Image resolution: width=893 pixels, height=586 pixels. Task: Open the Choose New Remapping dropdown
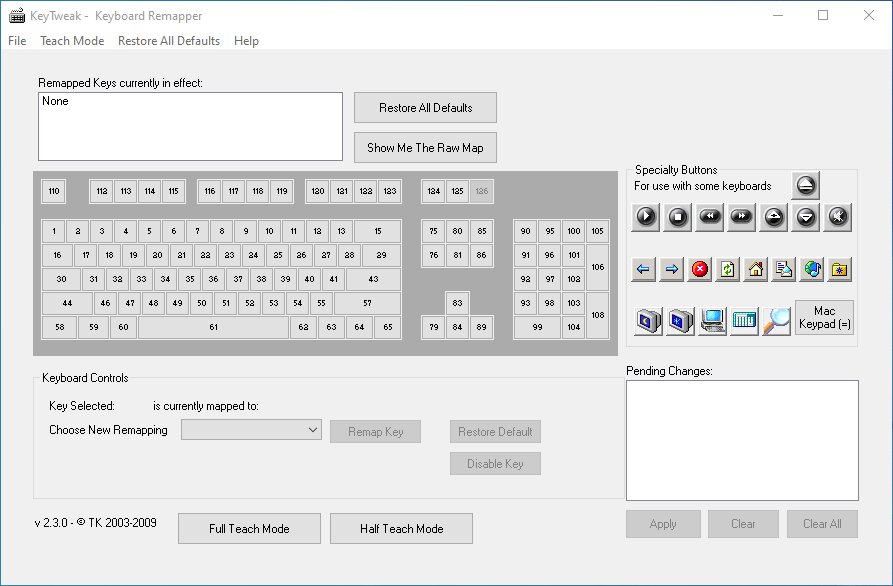[250, 430]
